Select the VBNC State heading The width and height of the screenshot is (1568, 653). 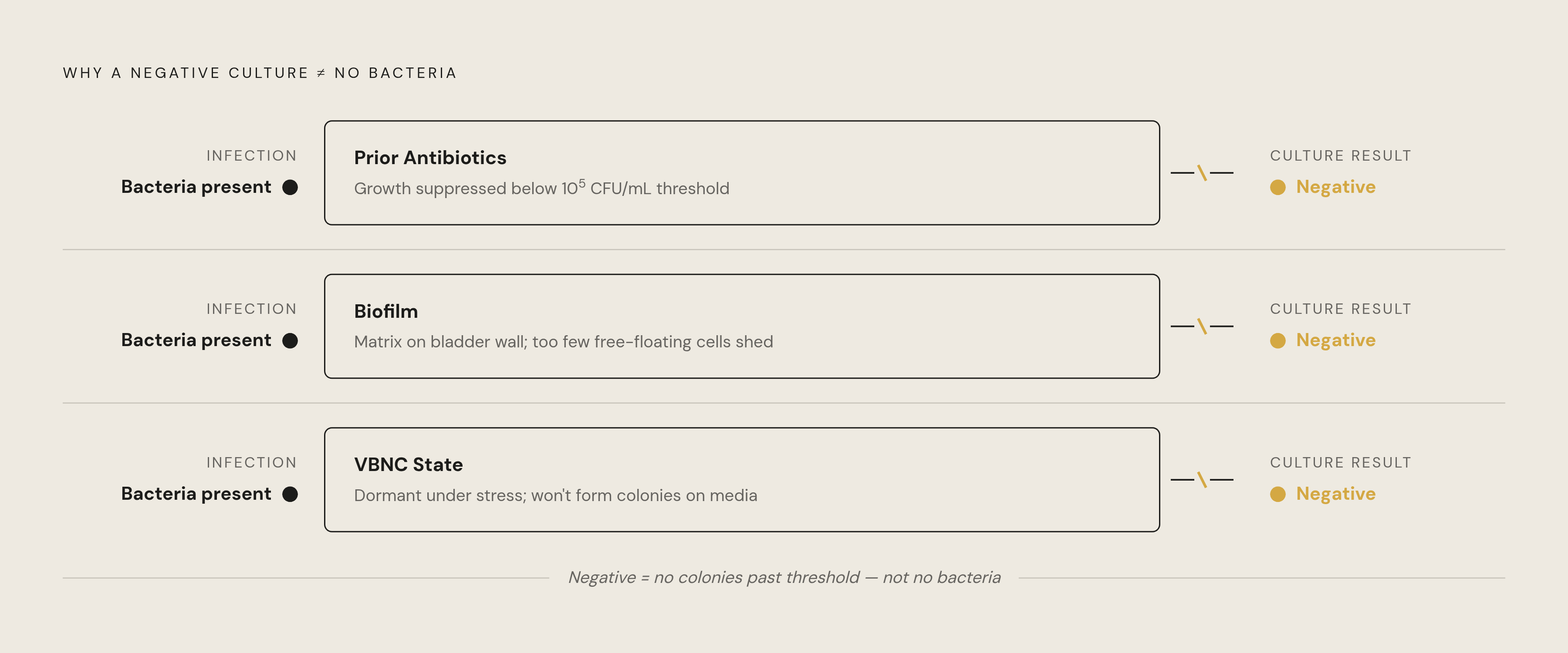(409, 465)
